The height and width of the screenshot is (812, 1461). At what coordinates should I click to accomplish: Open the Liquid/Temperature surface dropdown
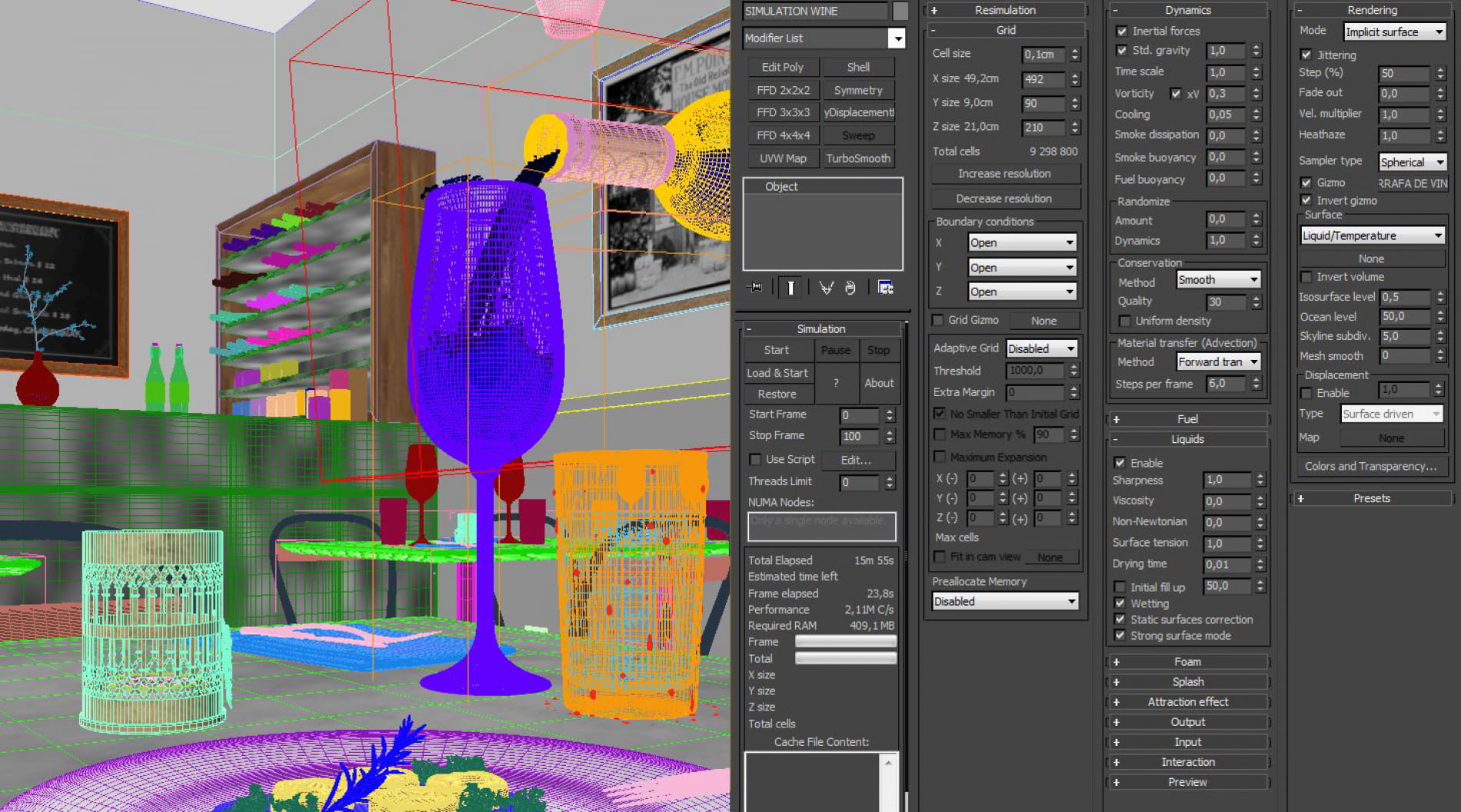[x=1373, y=235]
